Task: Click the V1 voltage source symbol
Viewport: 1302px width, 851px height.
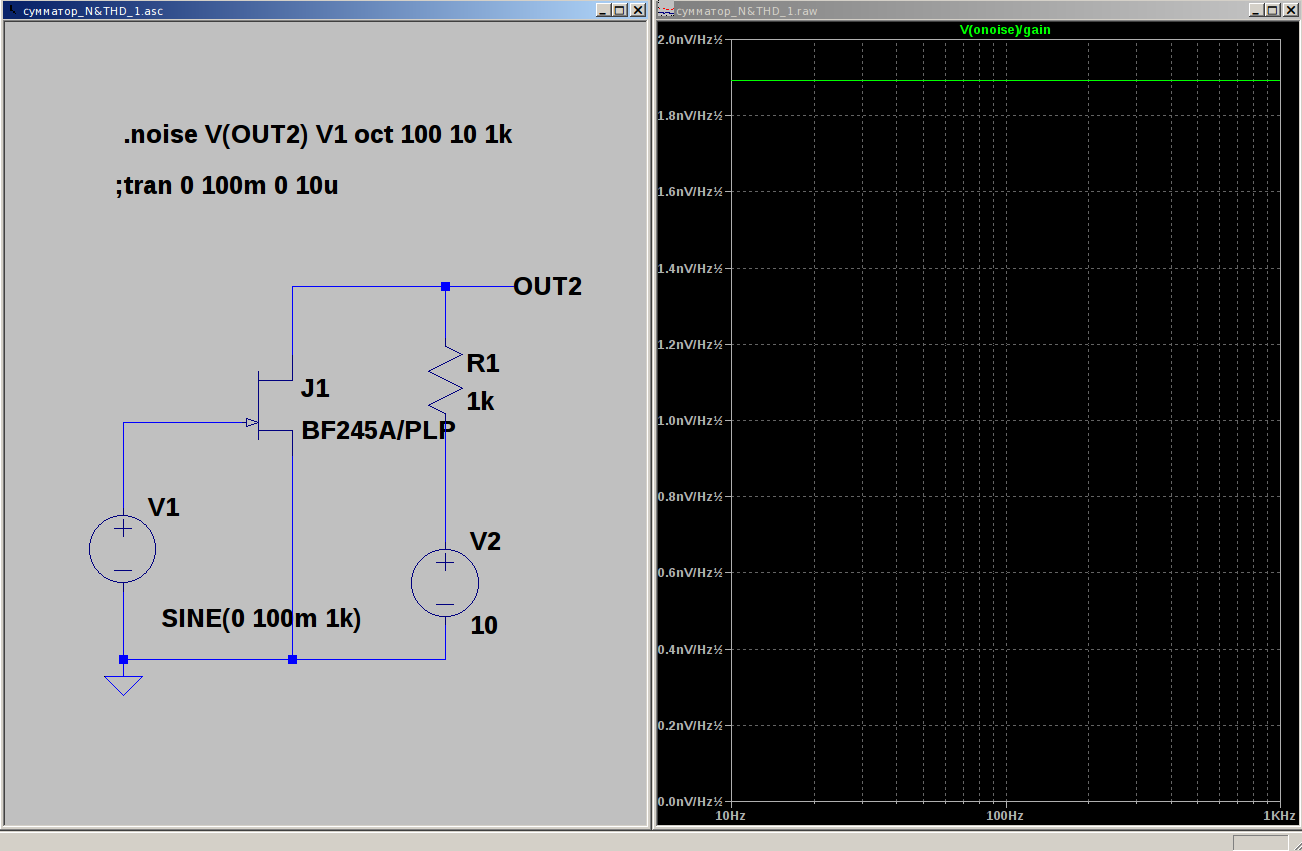Action: coord(123,550)
